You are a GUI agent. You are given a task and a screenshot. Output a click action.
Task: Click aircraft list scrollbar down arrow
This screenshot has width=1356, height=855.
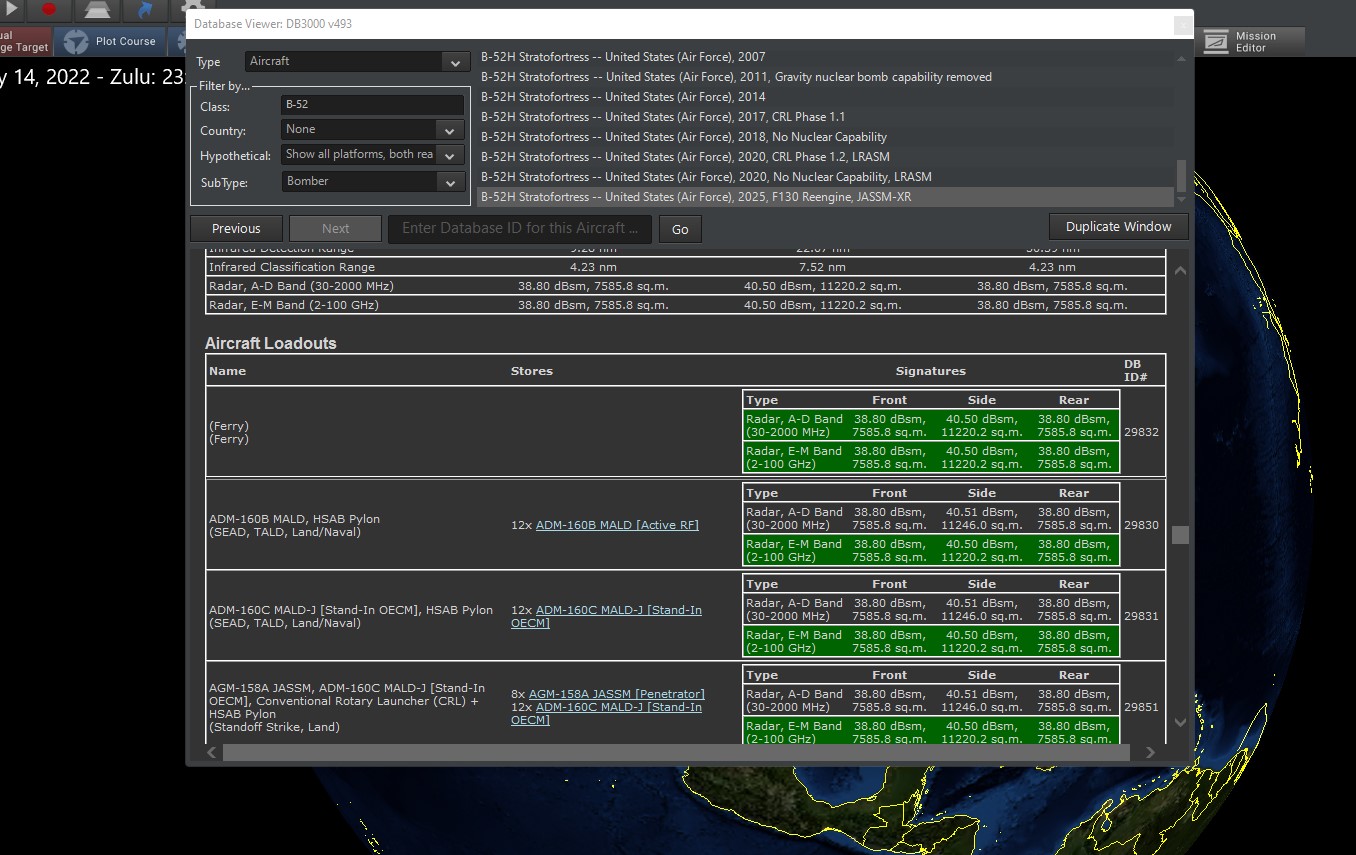click(1182, 200)
